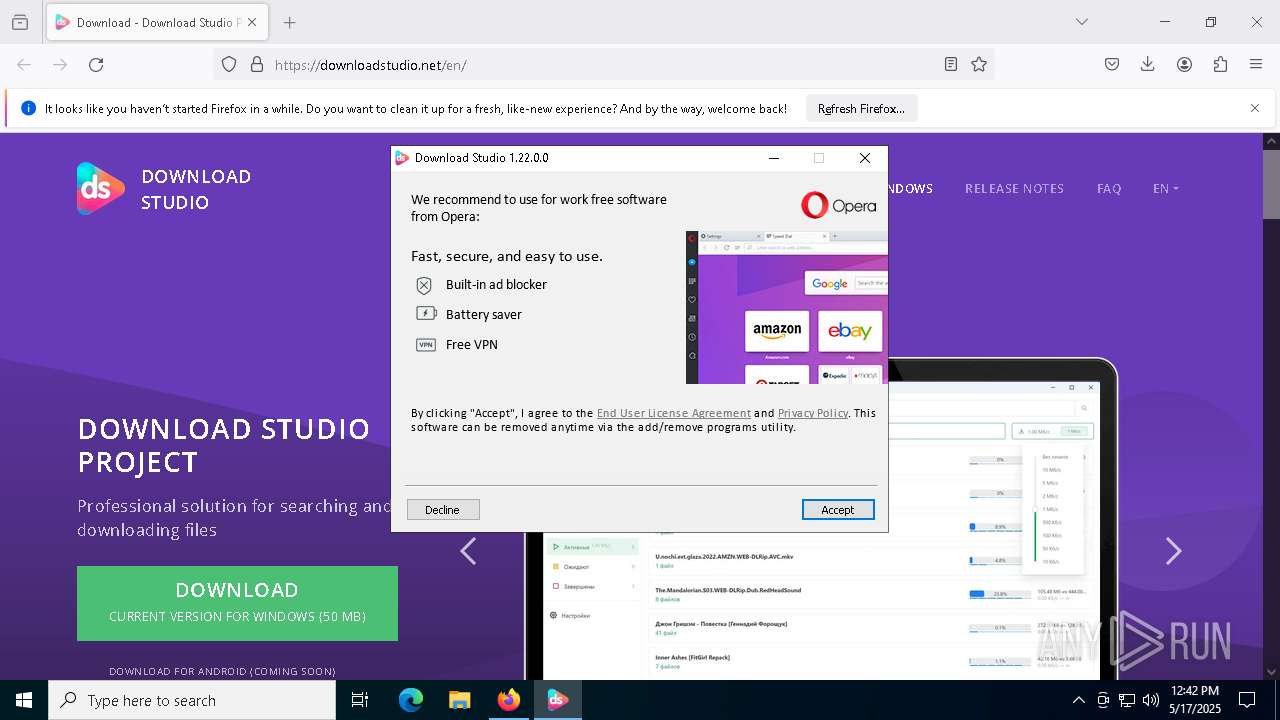The width and height of the screenshot is (1280, 720).
Task: Go to the previous carousel slide
Action: [468, 551]
